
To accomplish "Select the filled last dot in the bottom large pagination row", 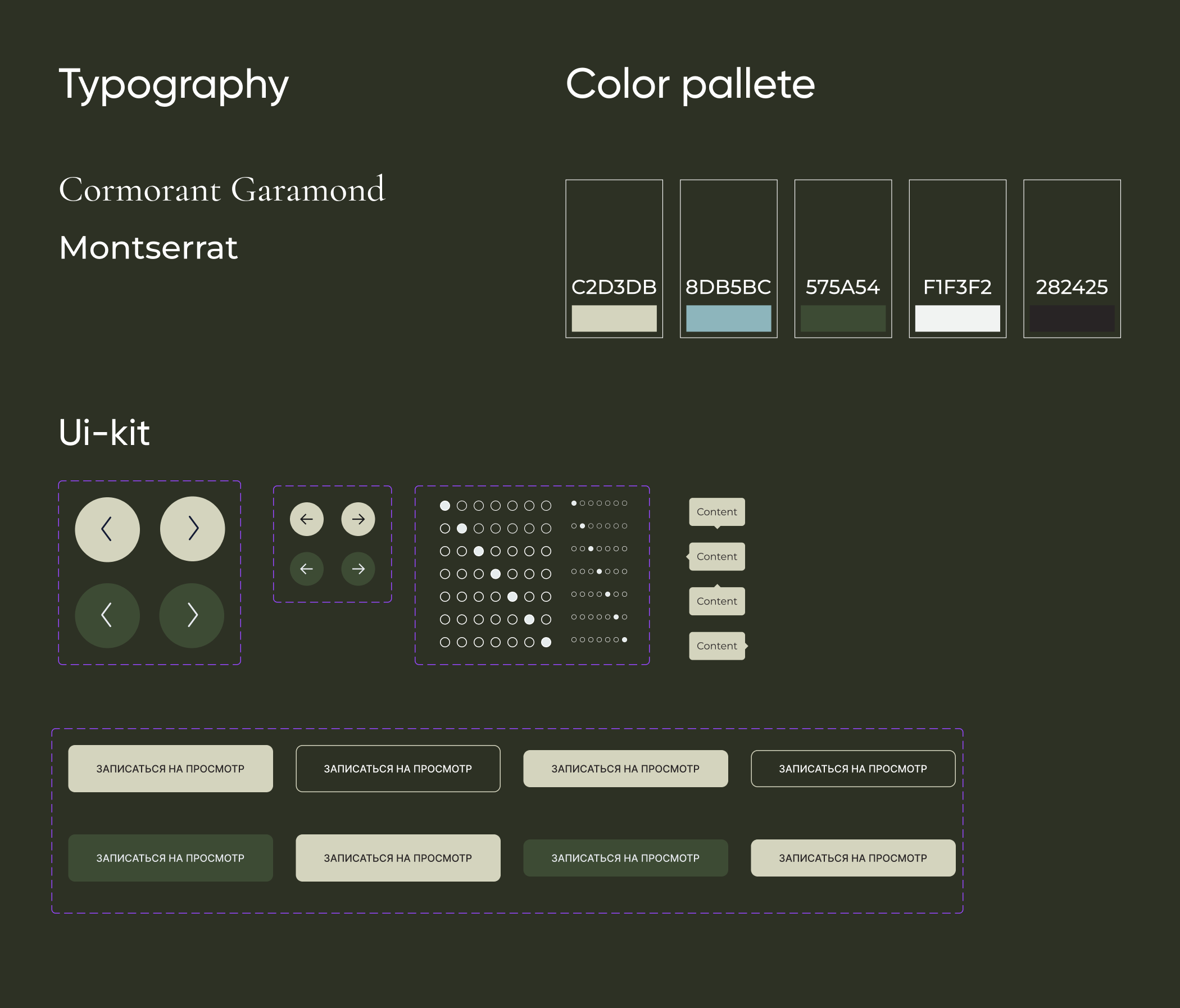I will tap(546, 642).
